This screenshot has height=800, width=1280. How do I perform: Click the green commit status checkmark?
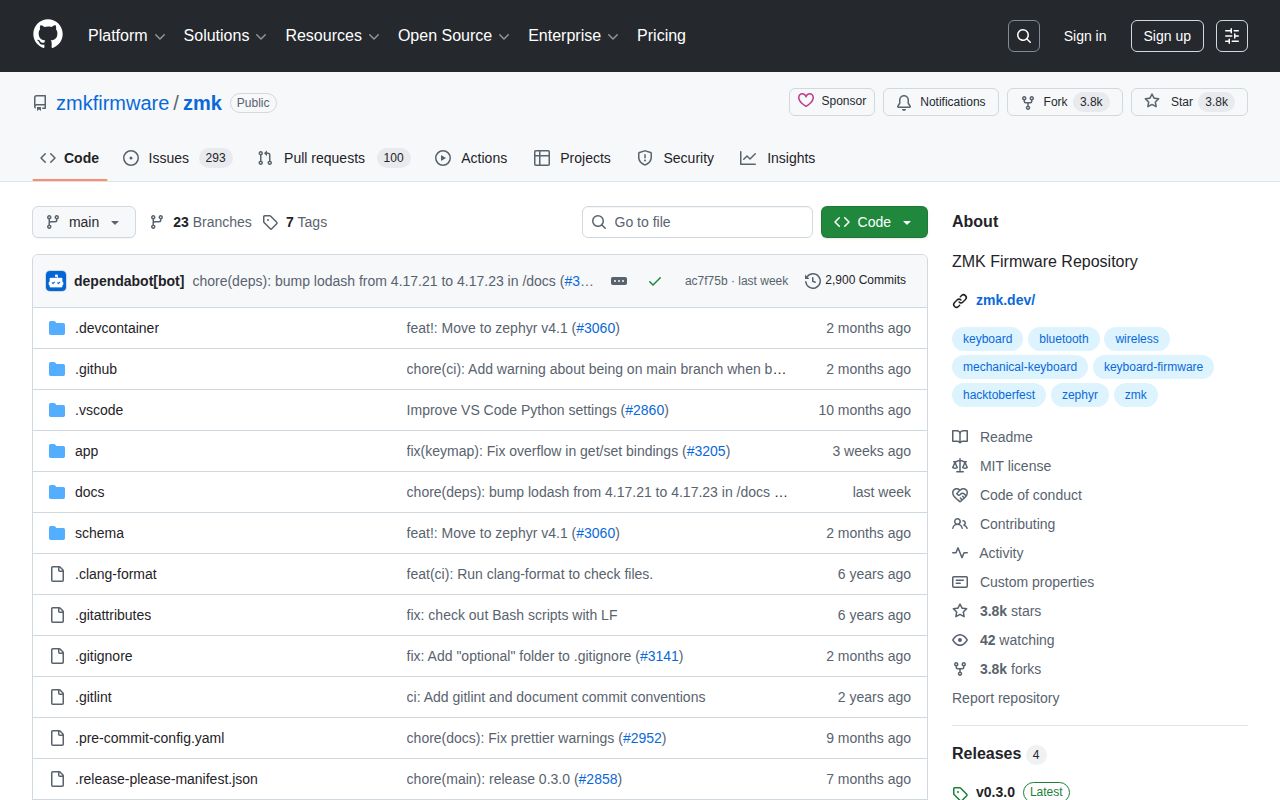[655, 281]
